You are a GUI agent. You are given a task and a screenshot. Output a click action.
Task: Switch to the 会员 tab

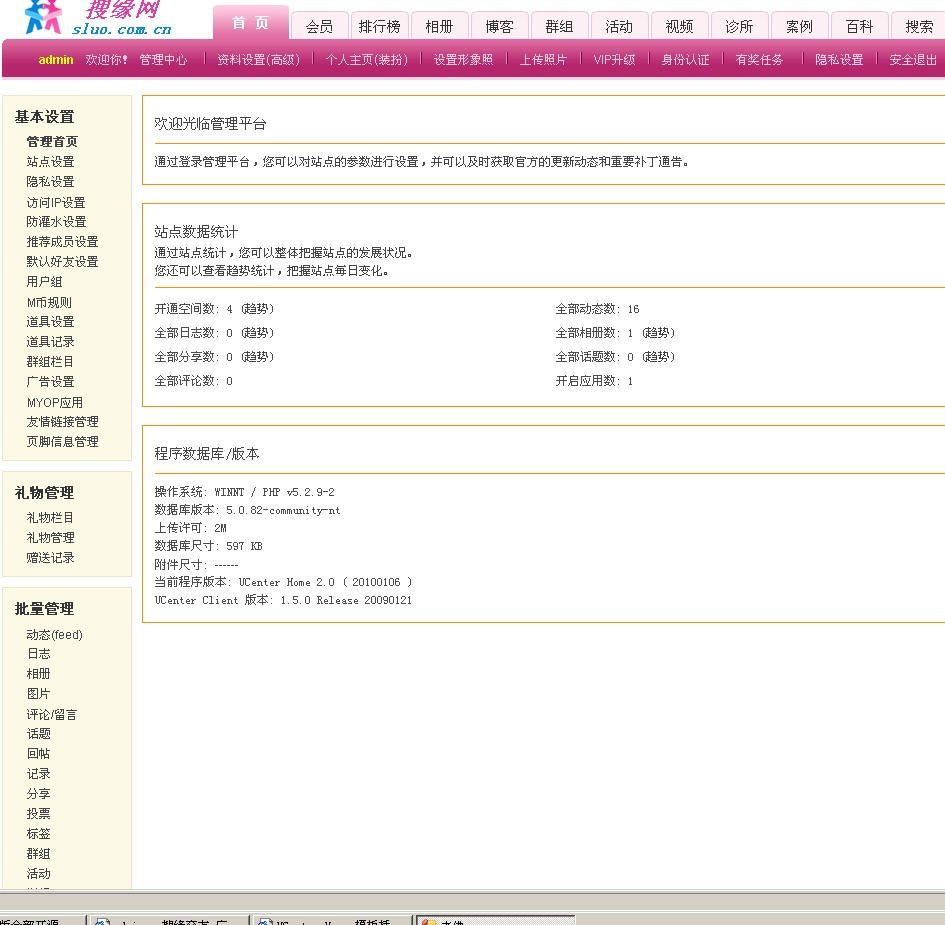click(319, 27)
